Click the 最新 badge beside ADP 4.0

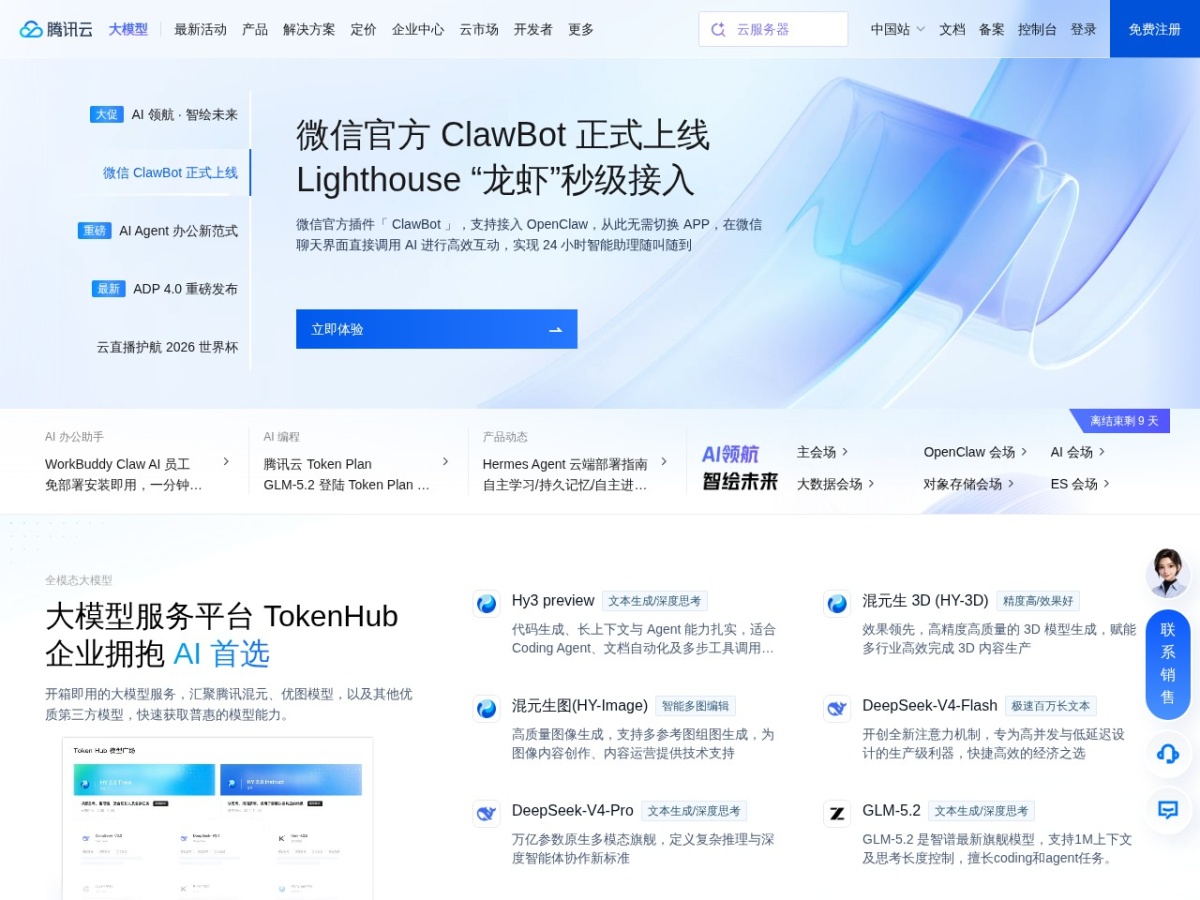point(108,289)
